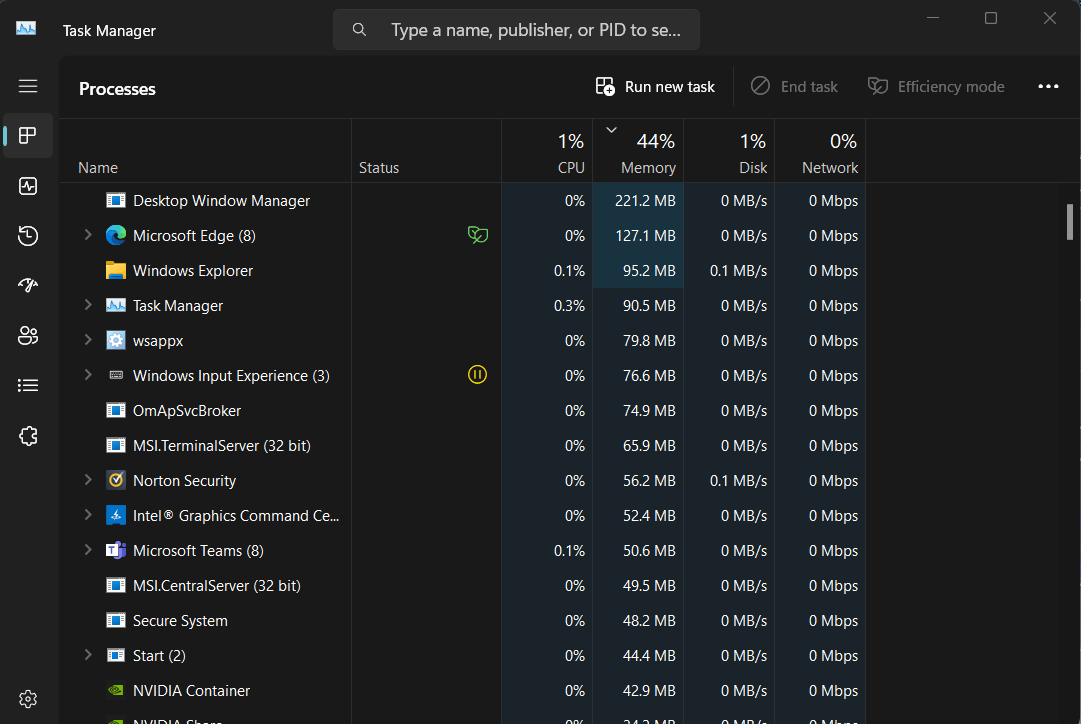Click the 79.8 MB memory value
This screenshot has width=1081, height=724.
pyautogui.click(x=649, y=341)
